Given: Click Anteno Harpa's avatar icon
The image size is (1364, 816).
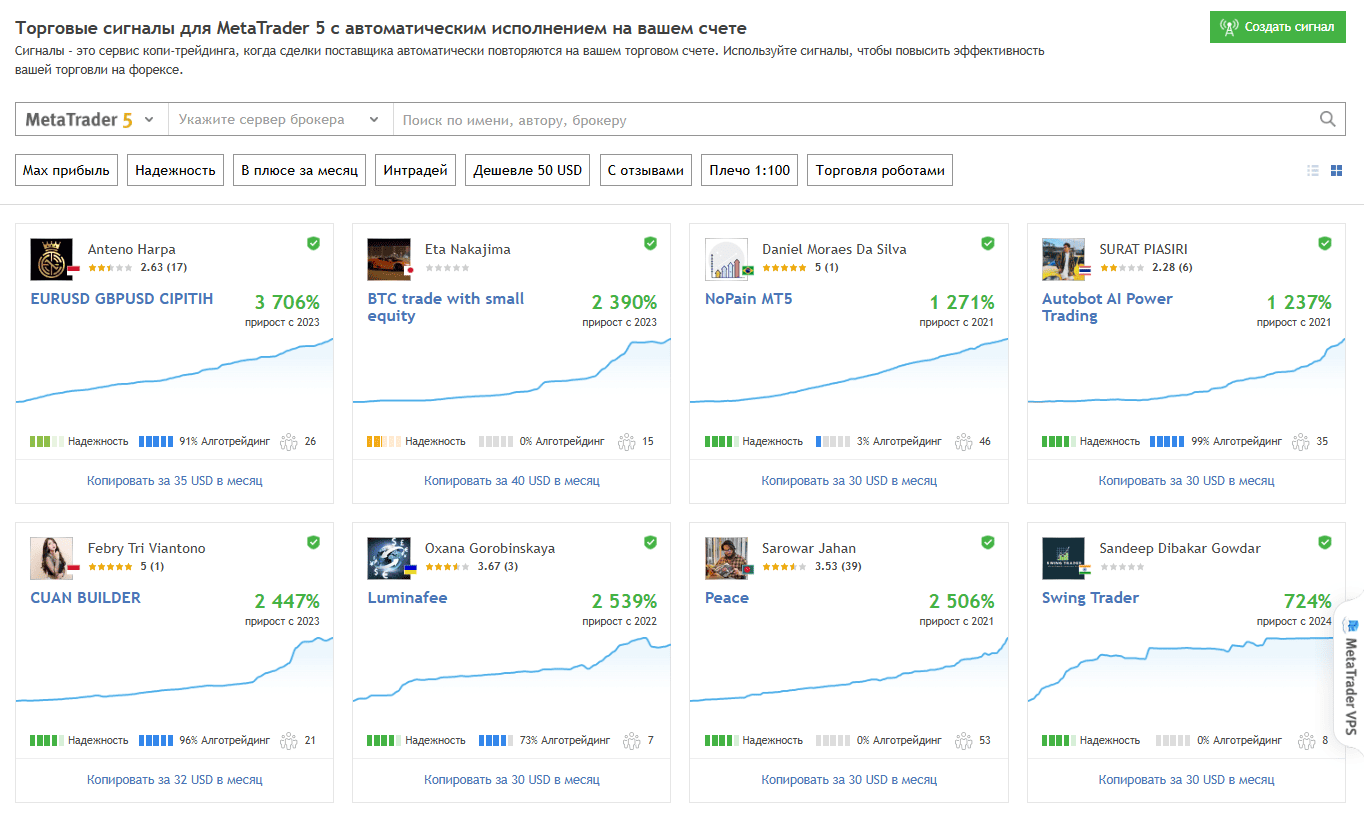Looking at the screenshot, I should point(52,259).
